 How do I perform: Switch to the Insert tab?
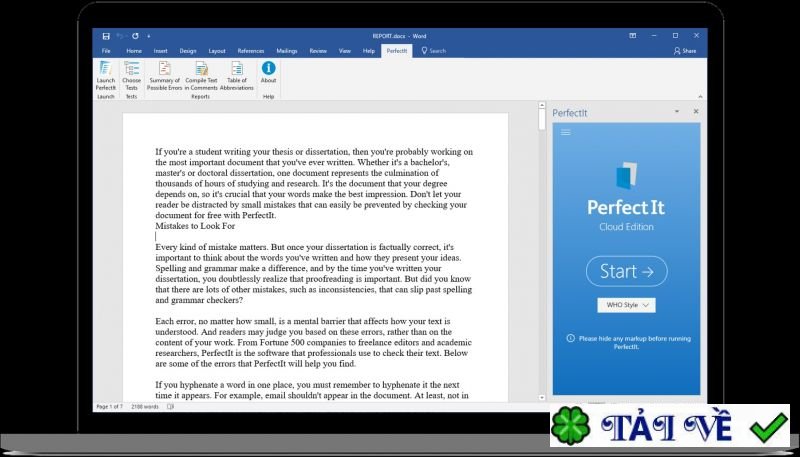pyautogui.click(x=160, y=51)
